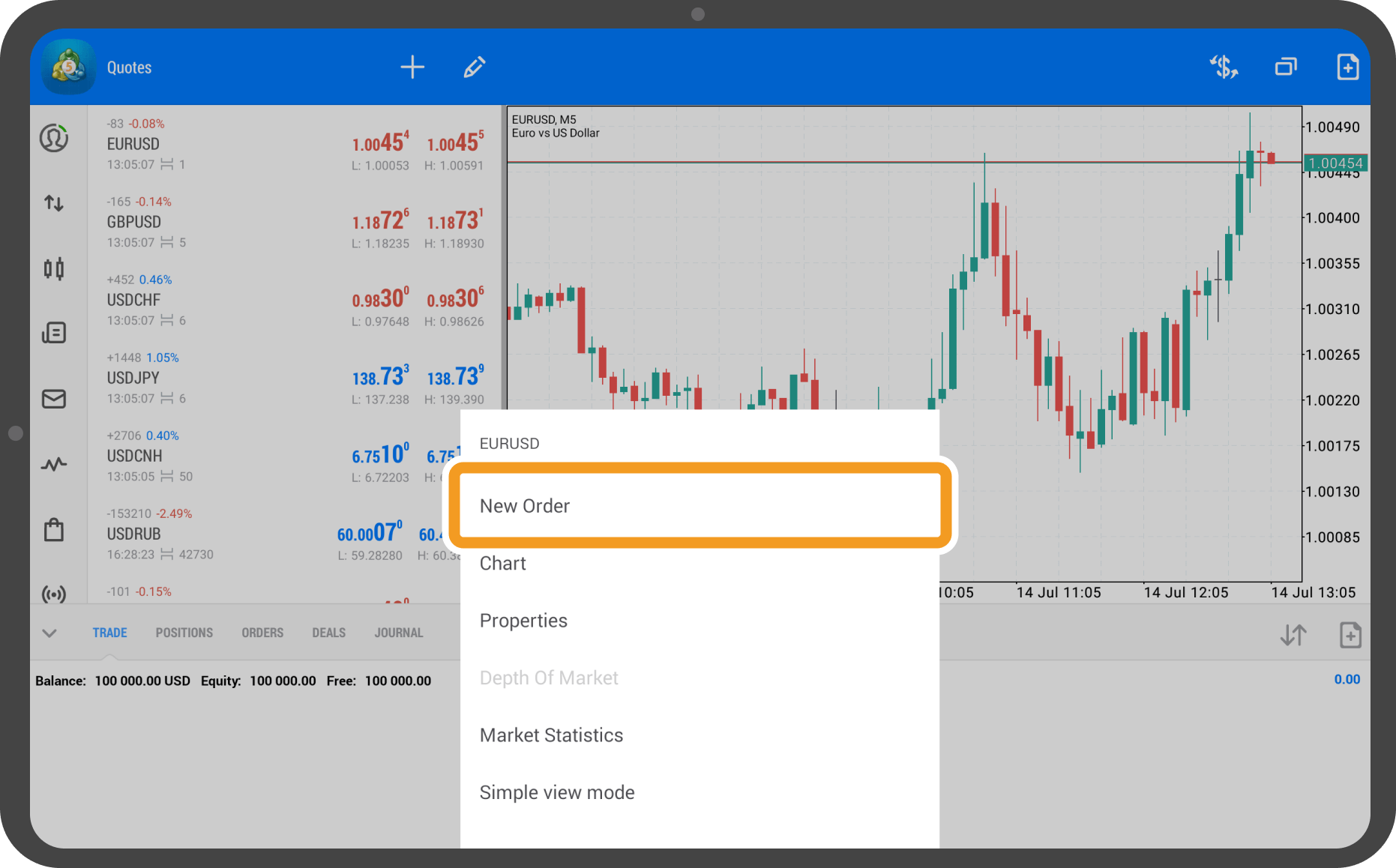Screen dimensions: 1396x868
Task: Tap the one-click trading dollar icon
Action: pyautogui.click(x=1224, y=67)
